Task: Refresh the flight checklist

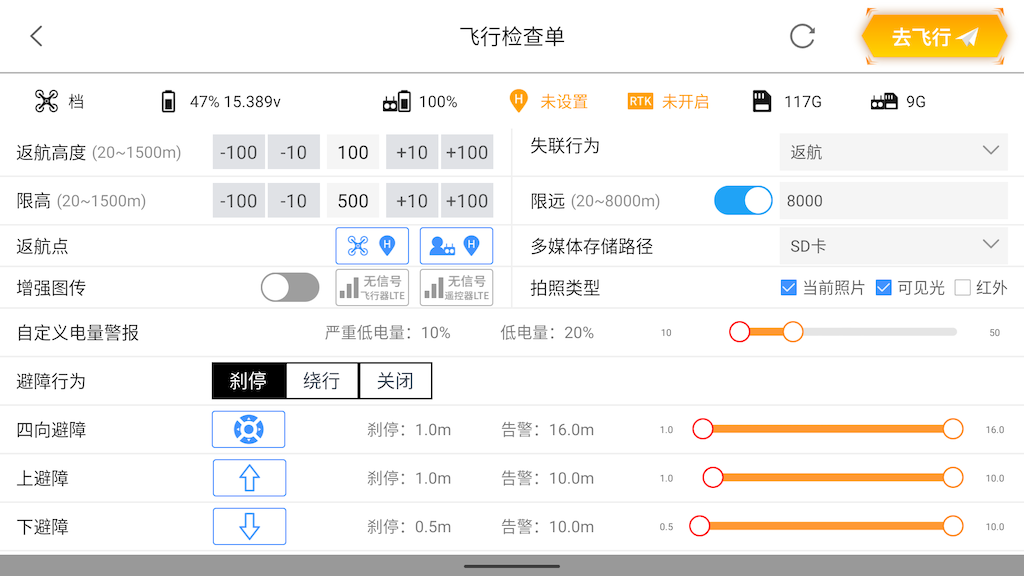Action: tap(802, 35)
